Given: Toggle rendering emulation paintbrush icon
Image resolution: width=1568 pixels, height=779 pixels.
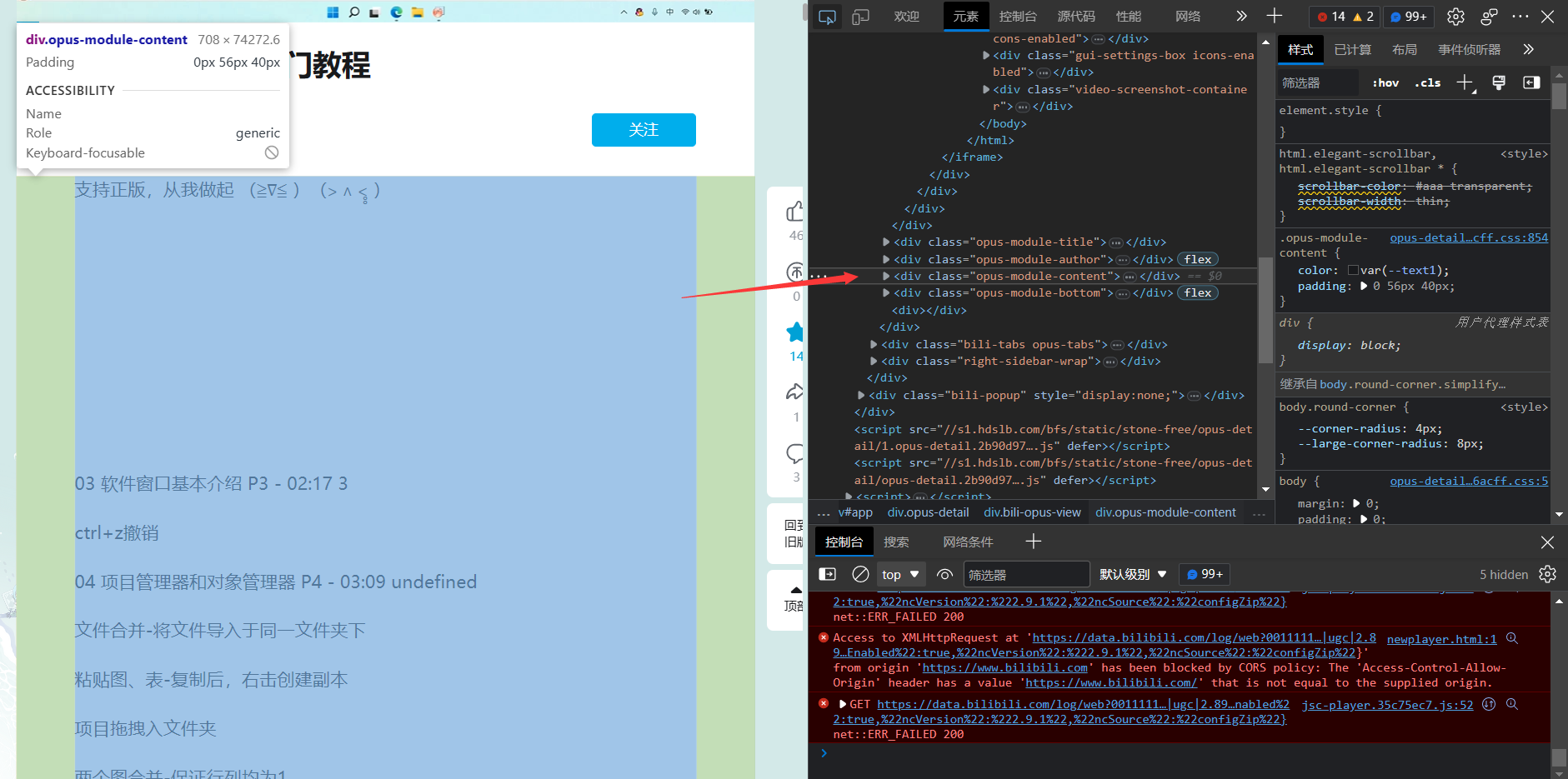Looking at the screenshot, I should tap(1499, 82).
